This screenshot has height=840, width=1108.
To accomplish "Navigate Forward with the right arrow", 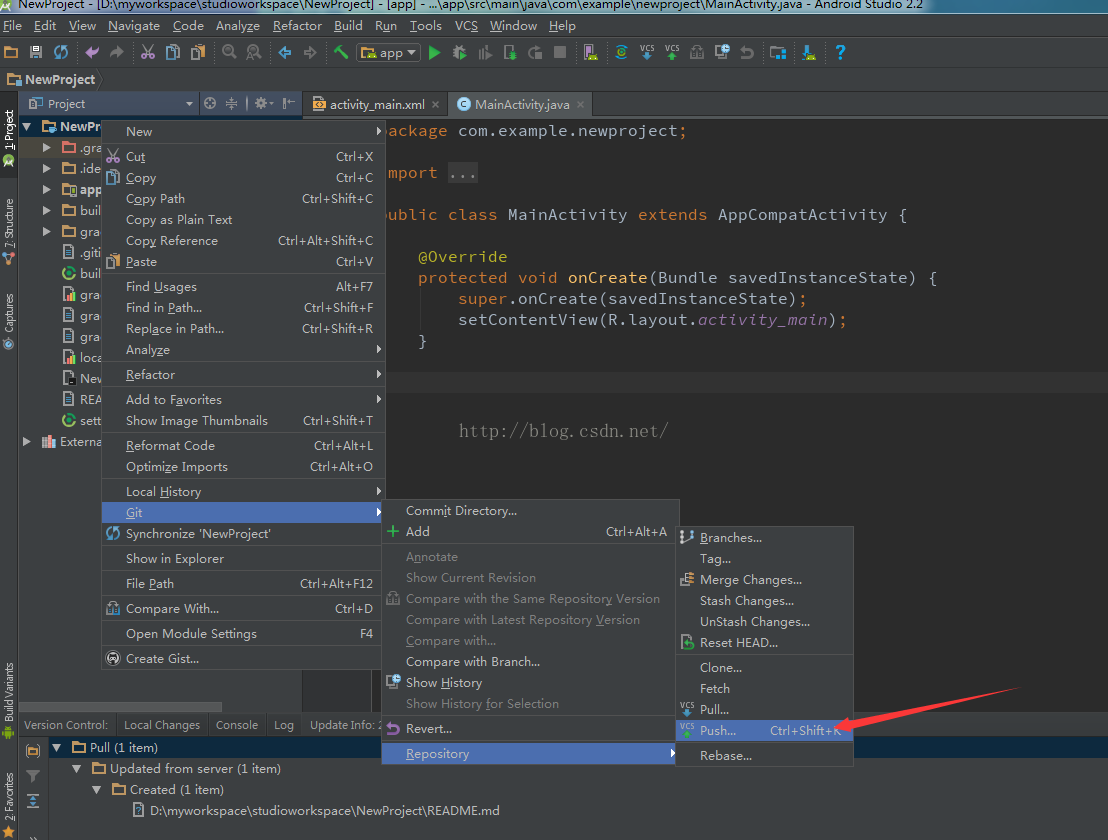I will 310,52.
